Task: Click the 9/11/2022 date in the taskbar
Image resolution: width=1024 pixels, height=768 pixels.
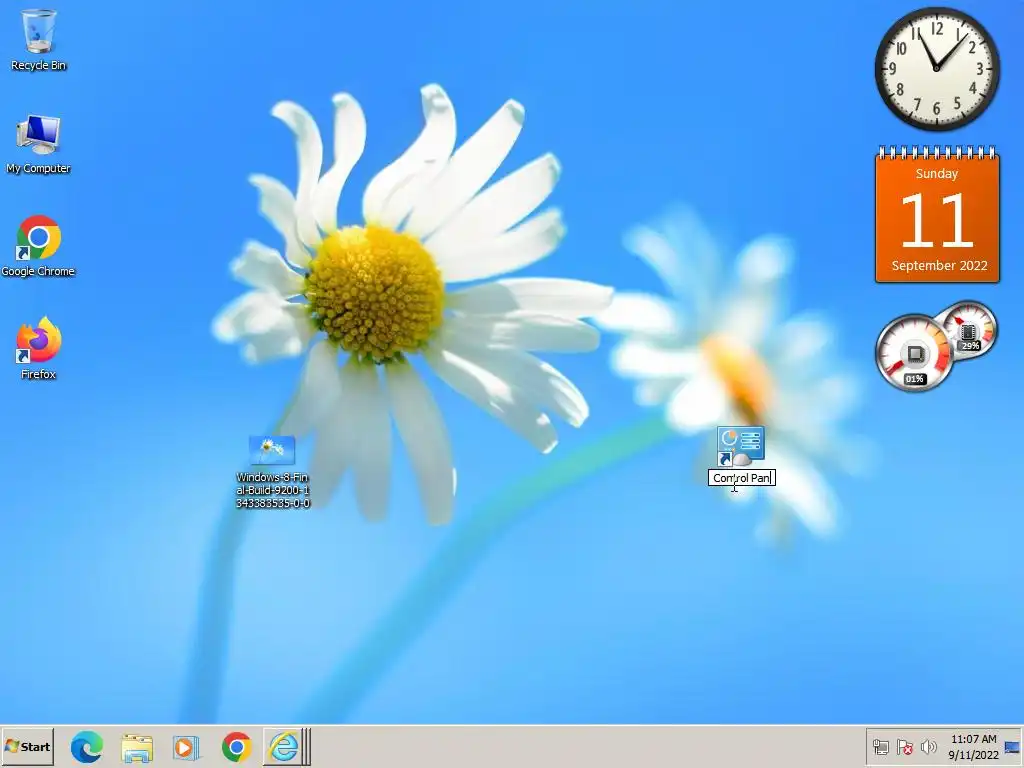Action: tap(974, 755)
